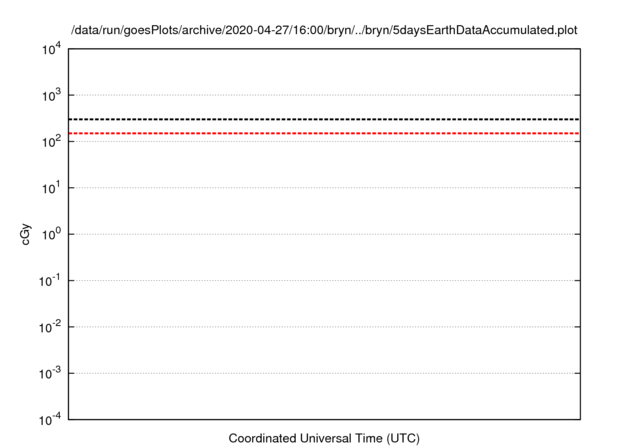The width and height of the screenshot is (640, 448).
Task: Click the Coordinated Universal Time axis label
Action: [324, 438]
